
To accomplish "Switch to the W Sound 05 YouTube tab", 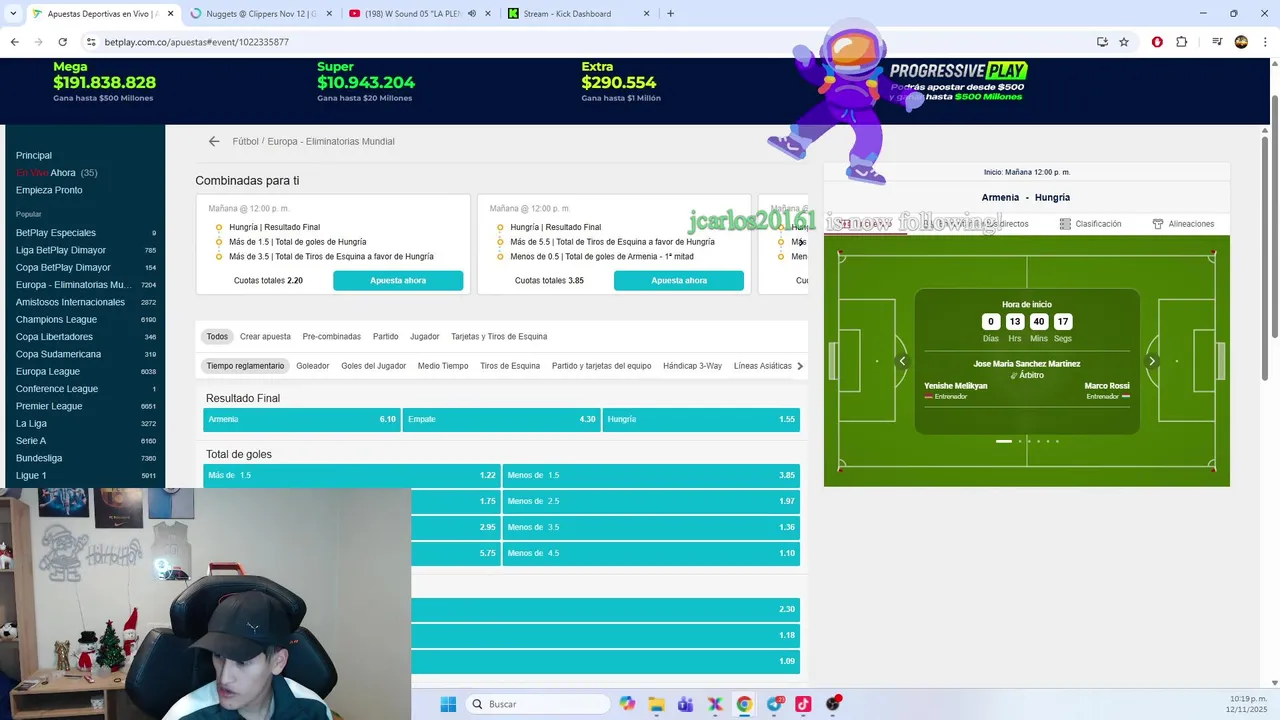I will [420, 14].
